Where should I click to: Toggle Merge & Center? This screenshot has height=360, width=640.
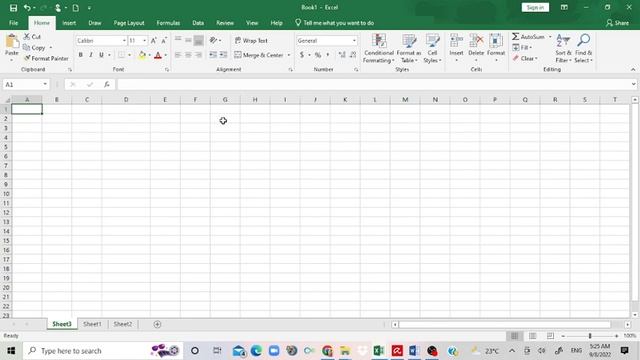[259, 55]
